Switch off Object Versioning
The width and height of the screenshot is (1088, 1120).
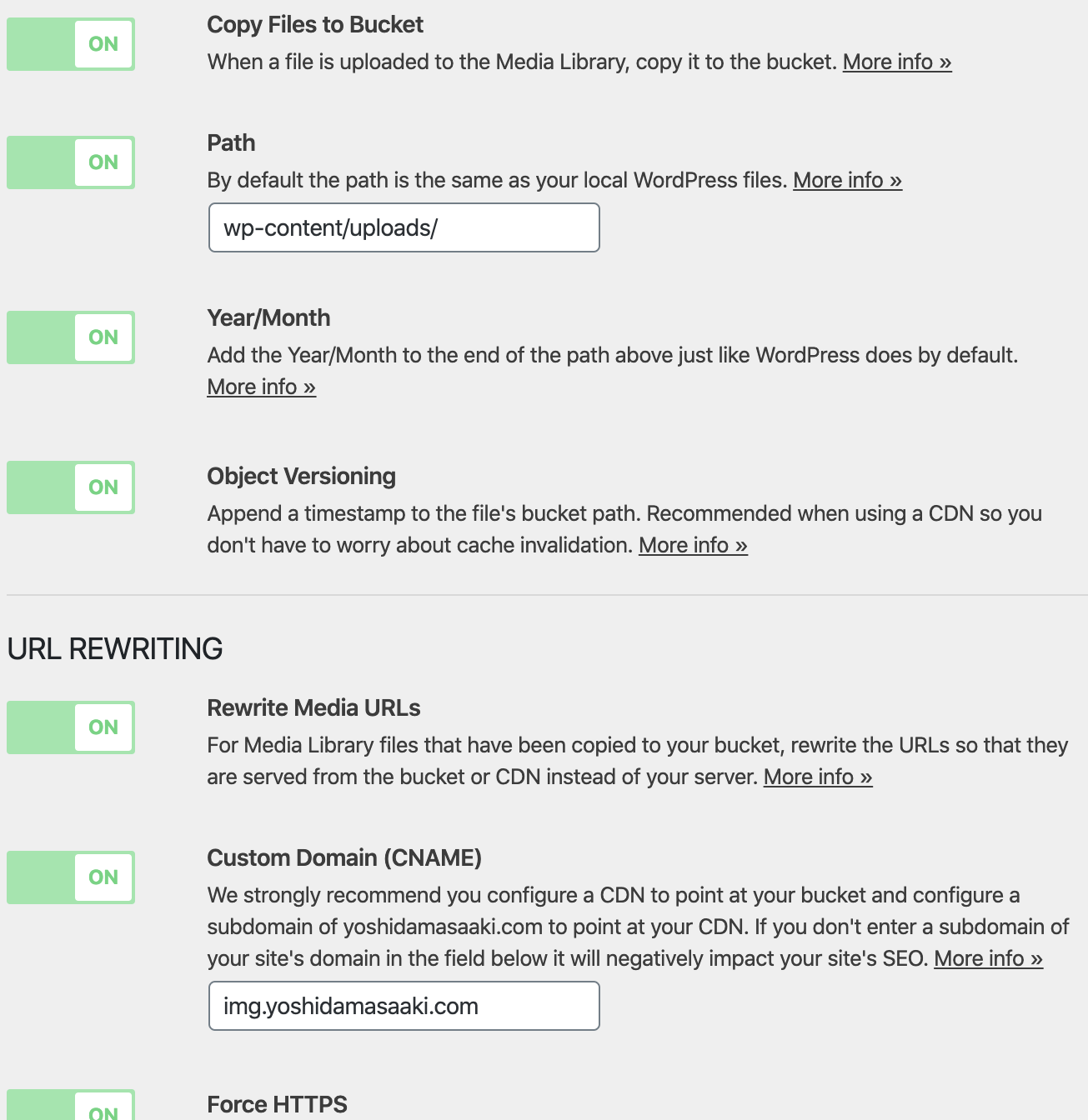tap(71, 487)
